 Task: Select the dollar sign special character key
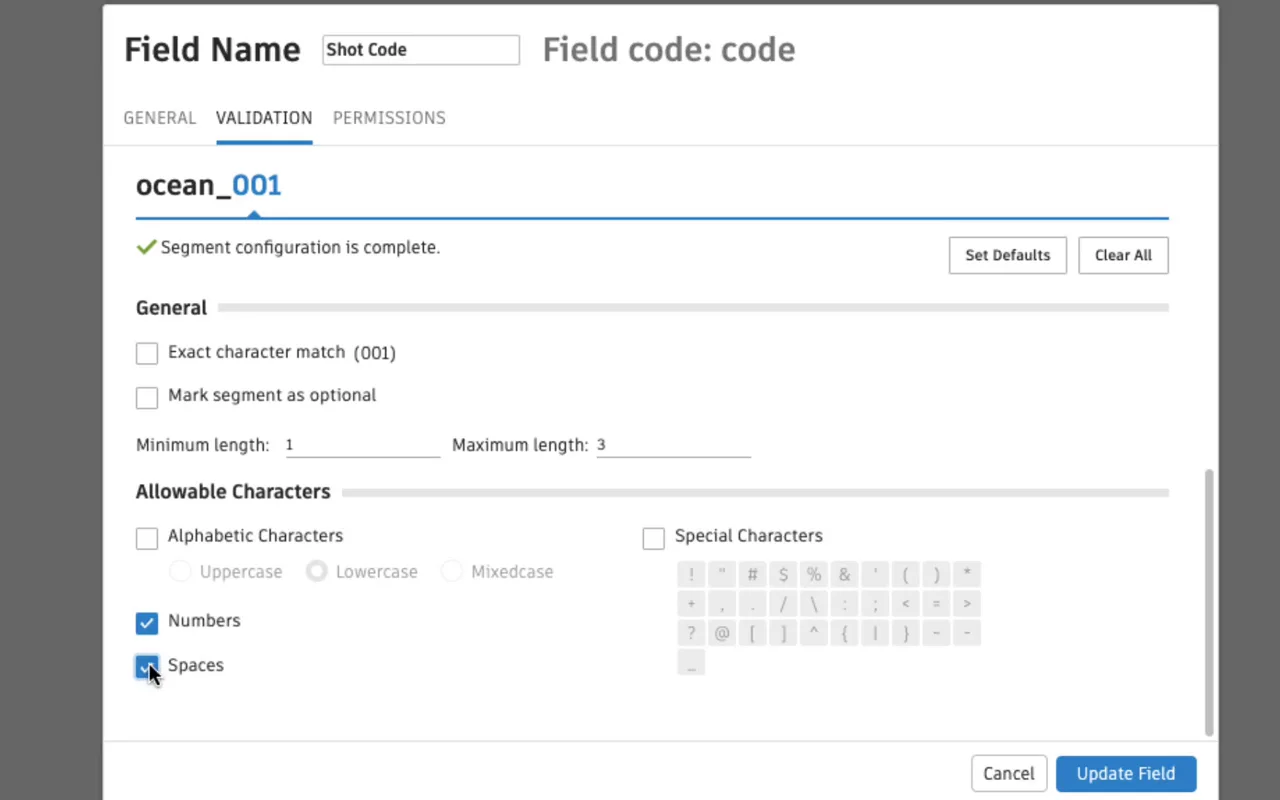783,574
